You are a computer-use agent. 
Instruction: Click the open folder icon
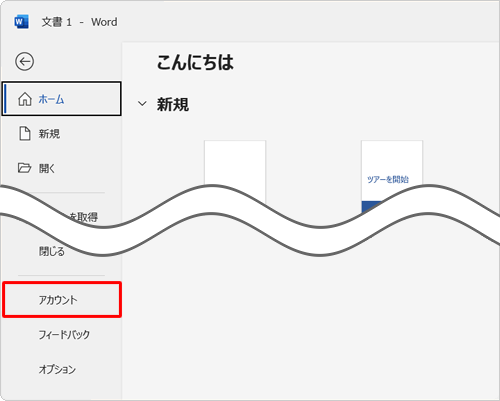click(24, 168)
